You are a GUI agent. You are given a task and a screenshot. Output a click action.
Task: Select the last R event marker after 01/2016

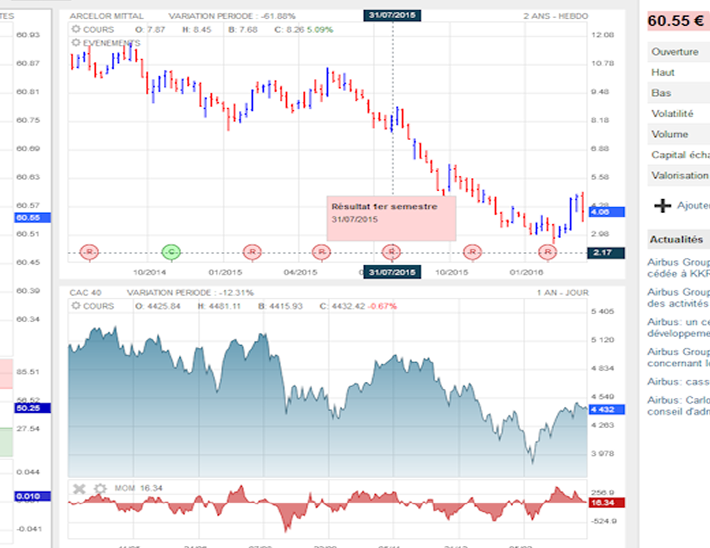[547, 252]
